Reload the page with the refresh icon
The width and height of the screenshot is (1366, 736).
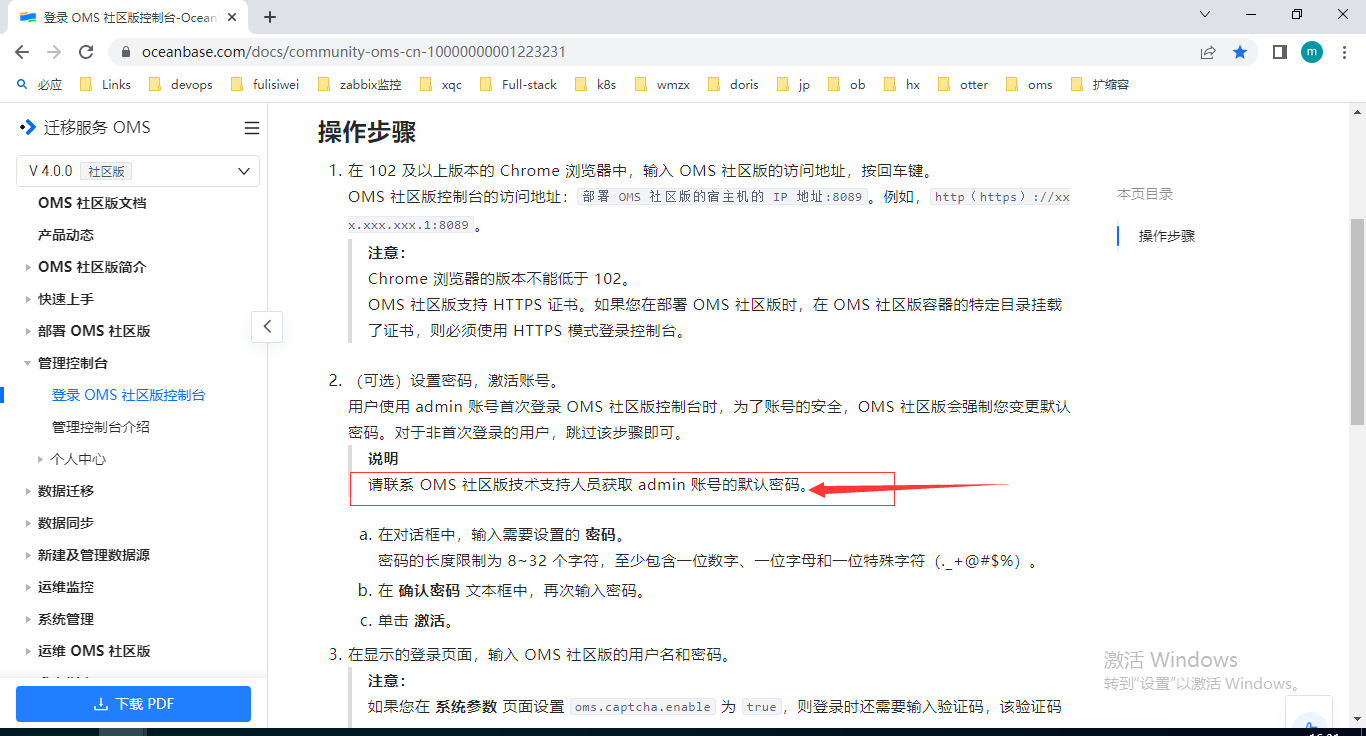click(86, 52)
